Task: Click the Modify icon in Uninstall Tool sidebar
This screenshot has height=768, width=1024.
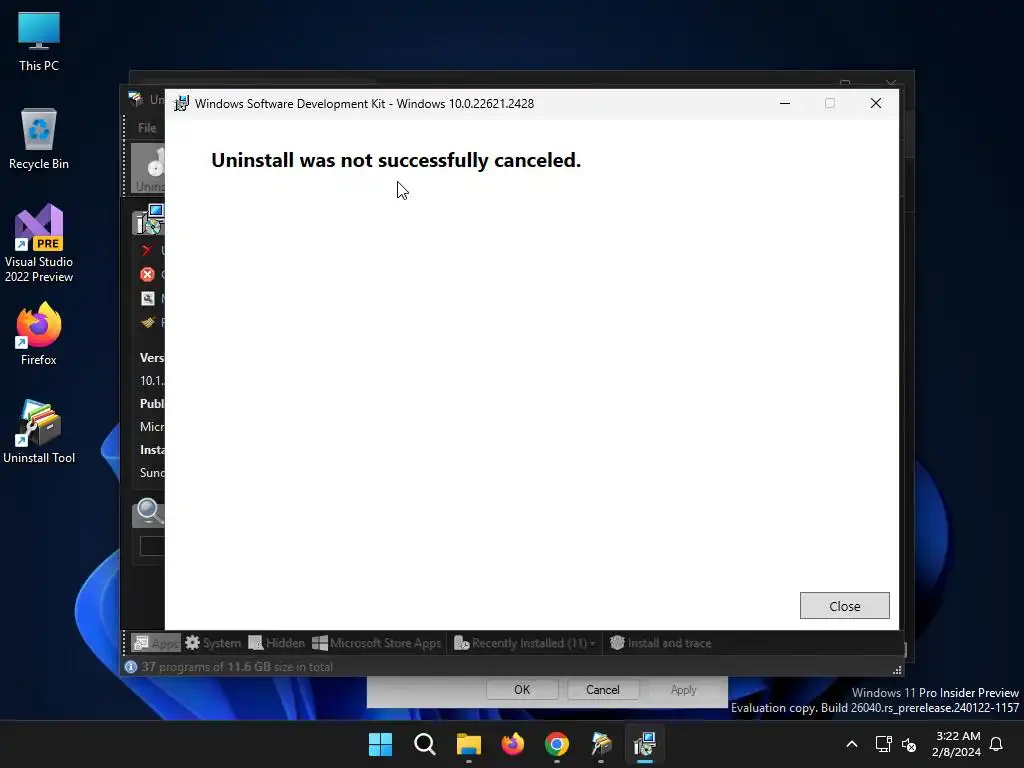Action: click(148, 298)
